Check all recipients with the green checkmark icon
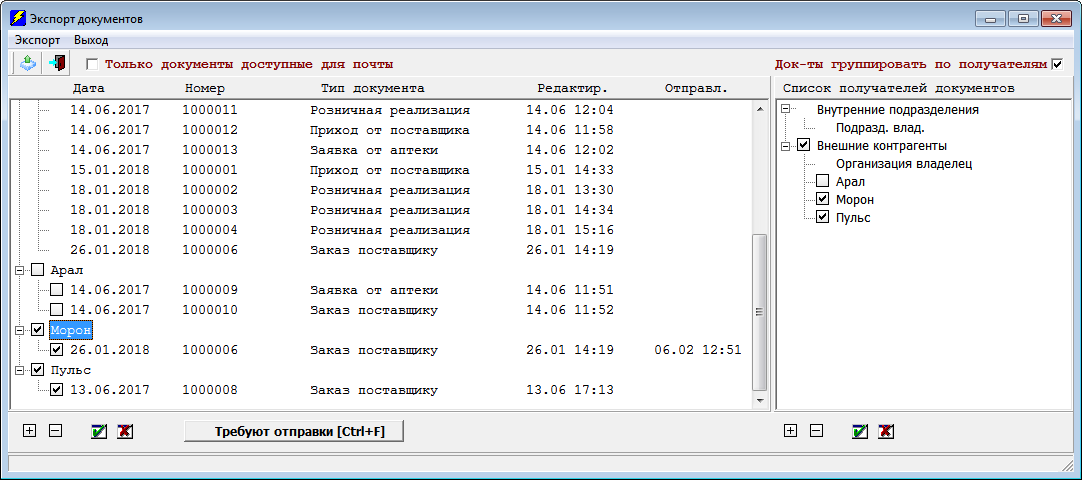The image size is (1082, 480). point(860,431)
